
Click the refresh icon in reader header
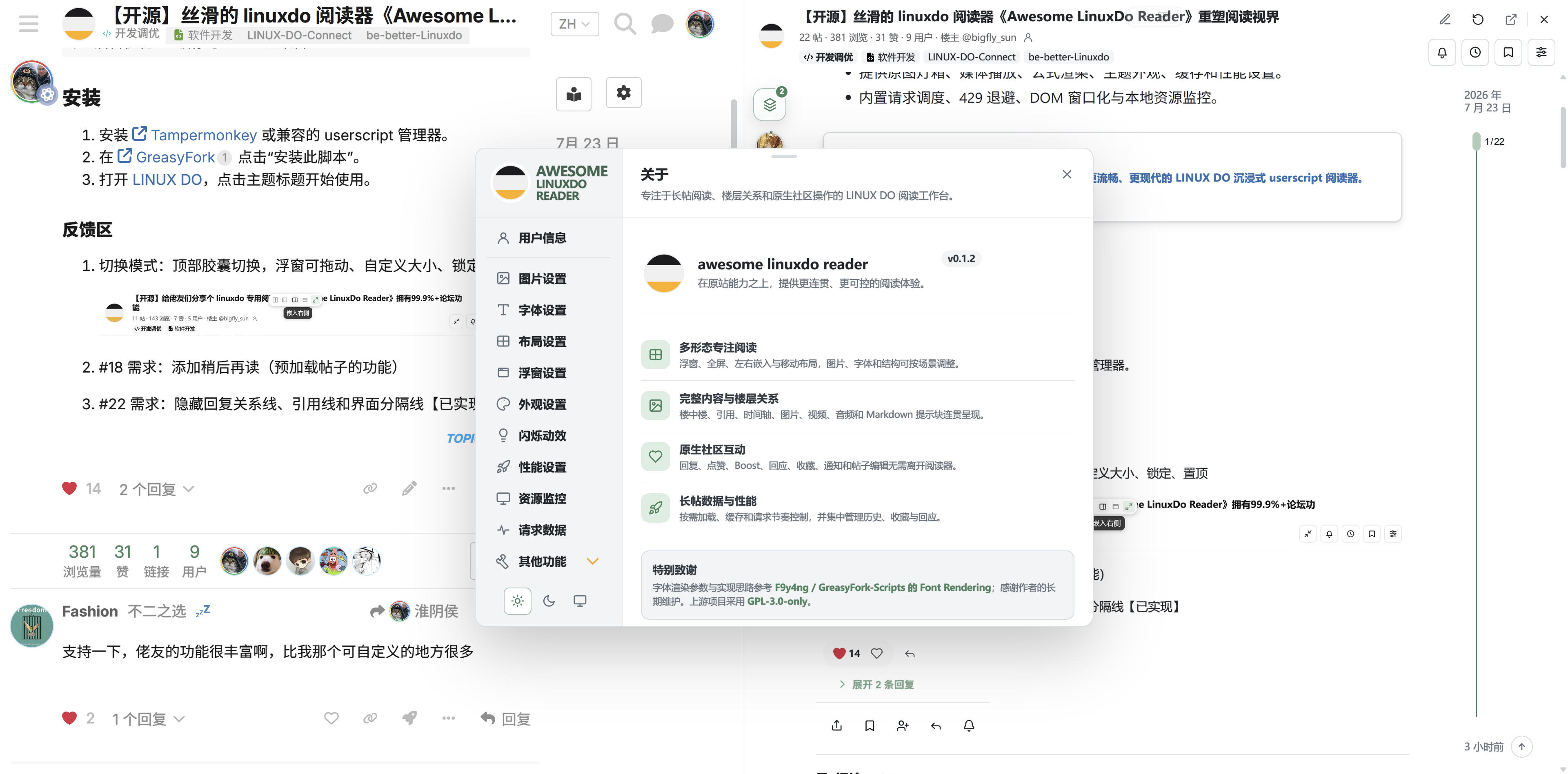point(1477,20)
